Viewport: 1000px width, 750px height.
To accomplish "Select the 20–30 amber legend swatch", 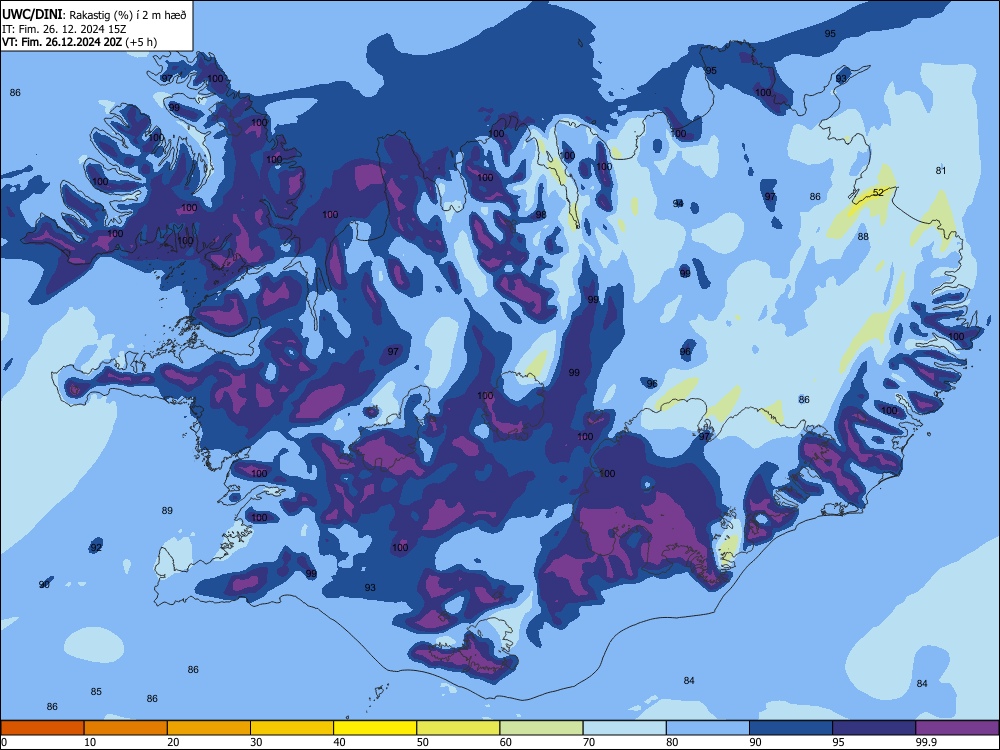I will pos(209,728).
